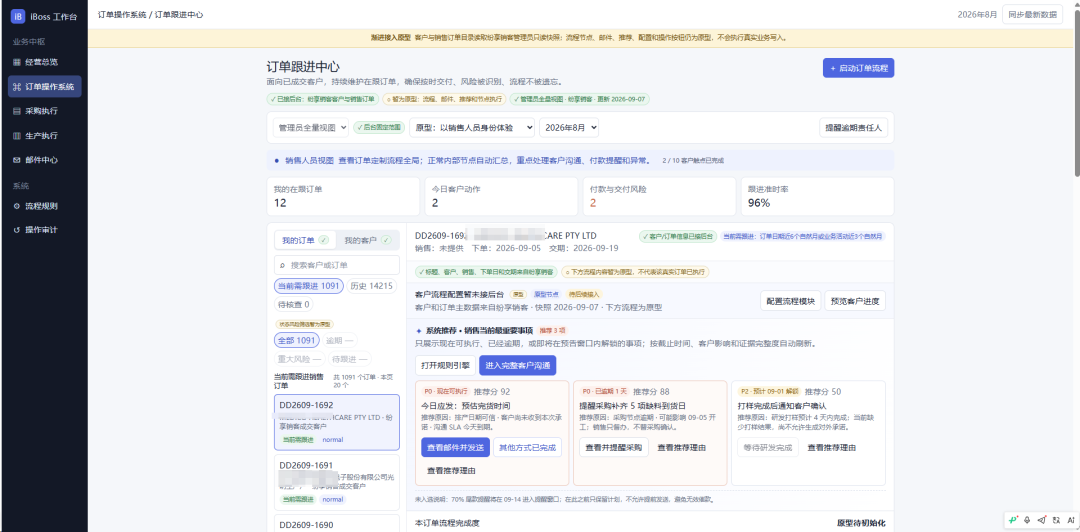Image resolution: width=1080 pixels, height=532 pixels.
Task: Switch to the 我的订单 tab
Action: pyautogui.click(x=305, y=241)
